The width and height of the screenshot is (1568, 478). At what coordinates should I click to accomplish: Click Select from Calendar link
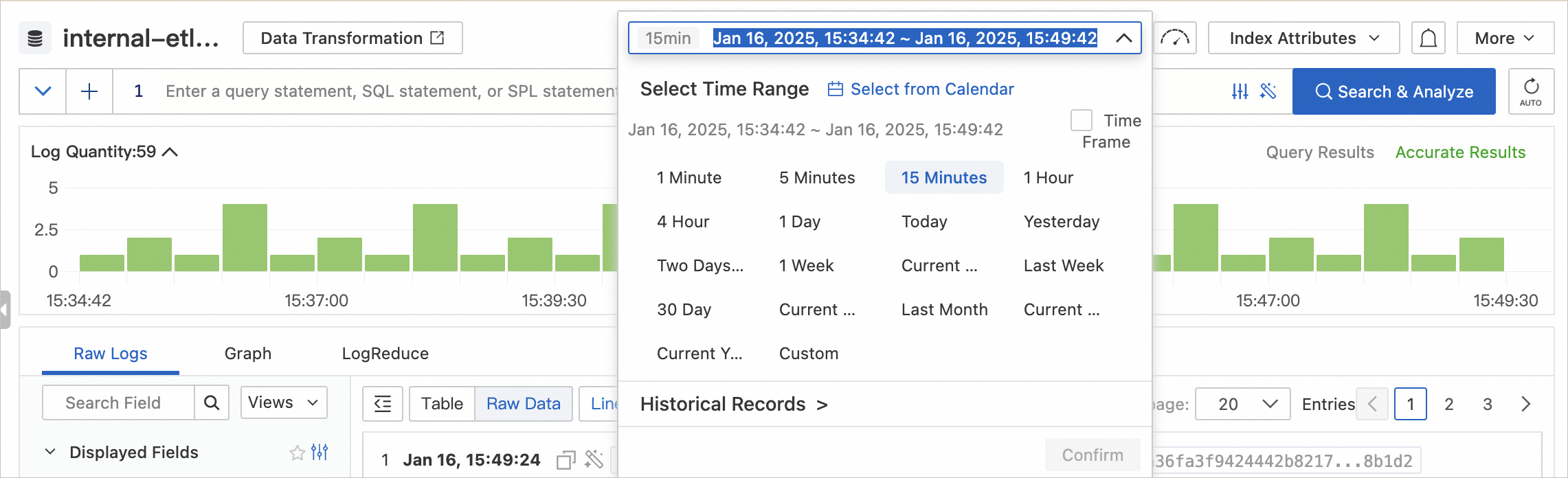(x=921, y=89)
